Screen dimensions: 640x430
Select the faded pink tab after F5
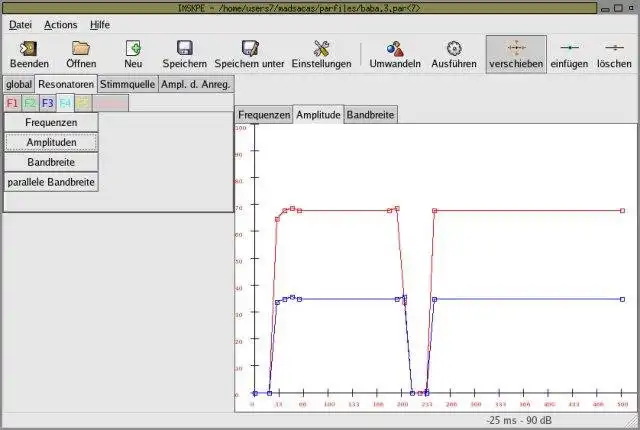point(110,103)
